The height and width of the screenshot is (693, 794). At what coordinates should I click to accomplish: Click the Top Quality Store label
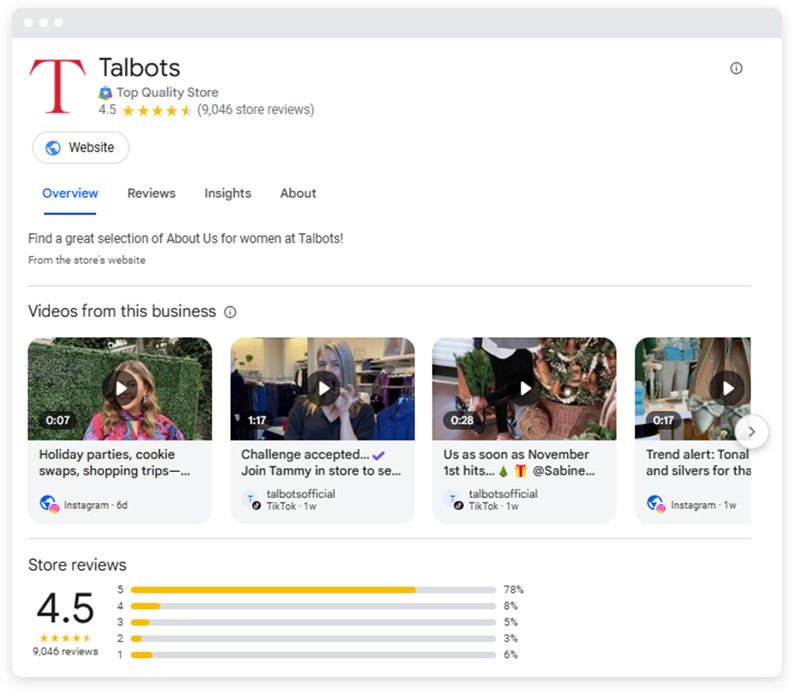(x=167, y=93)
